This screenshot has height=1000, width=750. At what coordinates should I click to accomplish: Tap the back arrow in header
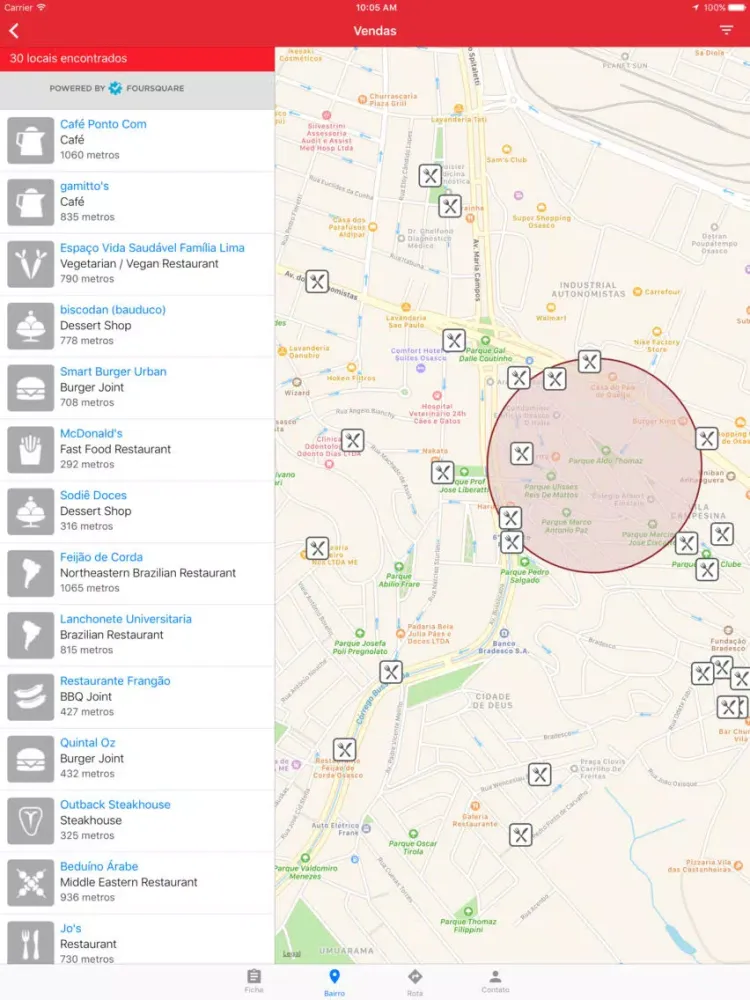14,31
